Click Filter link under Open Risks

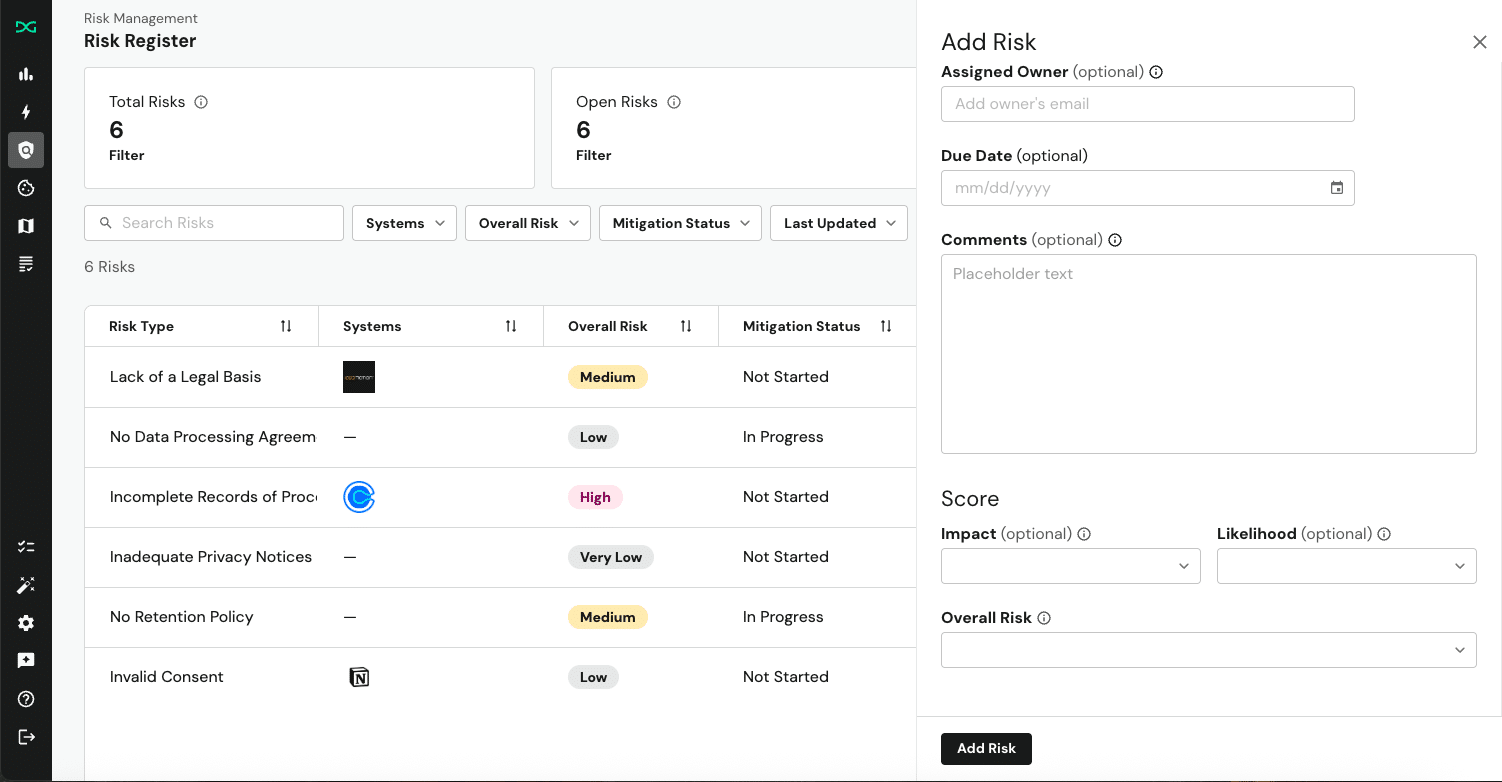pyautogui.click(x=594, y=155)
